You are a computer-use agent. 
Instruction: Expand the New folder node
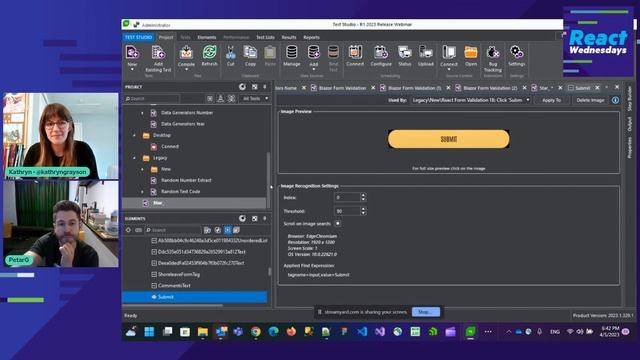point(142,169)
